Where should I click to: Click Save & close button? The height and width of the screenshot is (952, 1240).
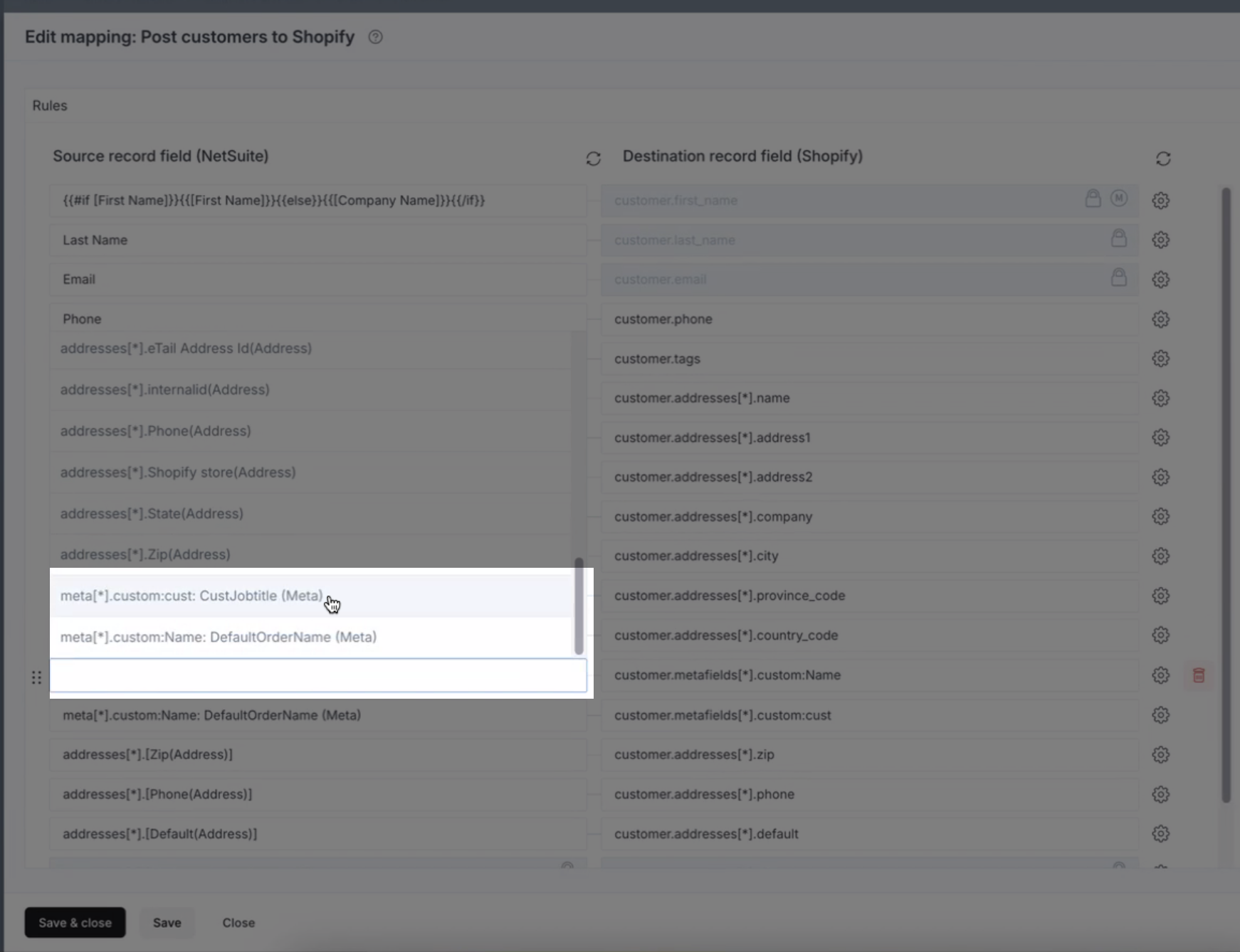coord(75,923)
